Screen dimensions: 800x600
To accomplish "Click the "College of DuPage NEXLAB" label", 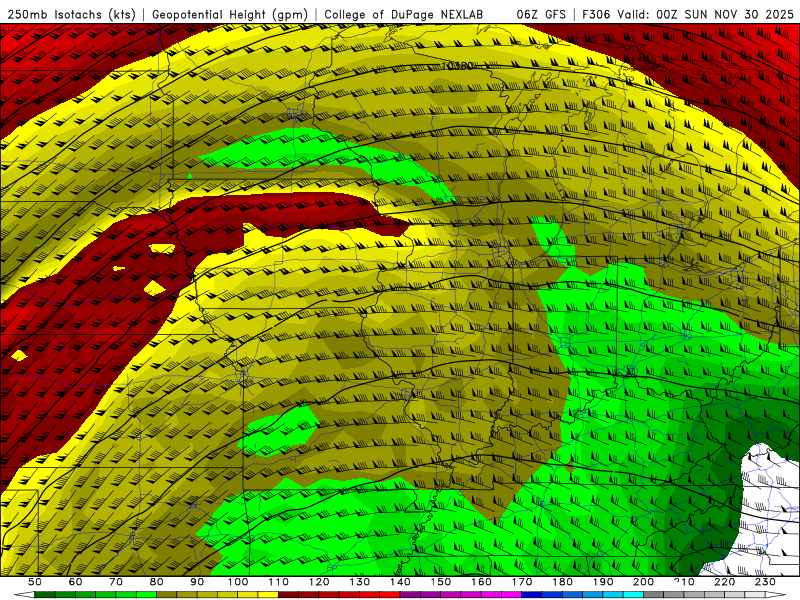I will [x=404, y=14].
